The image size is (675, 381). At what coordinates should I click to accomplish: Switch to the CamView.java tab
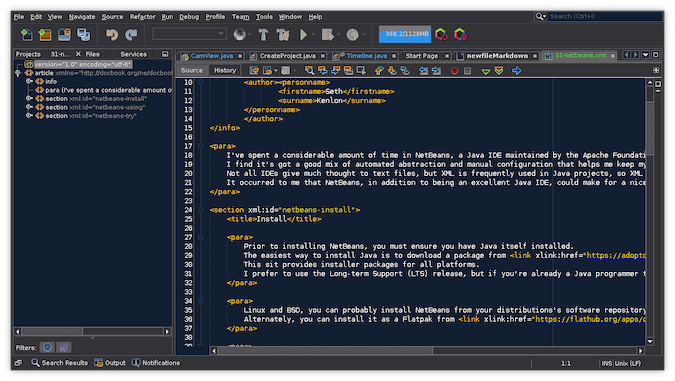click(211, 56)
